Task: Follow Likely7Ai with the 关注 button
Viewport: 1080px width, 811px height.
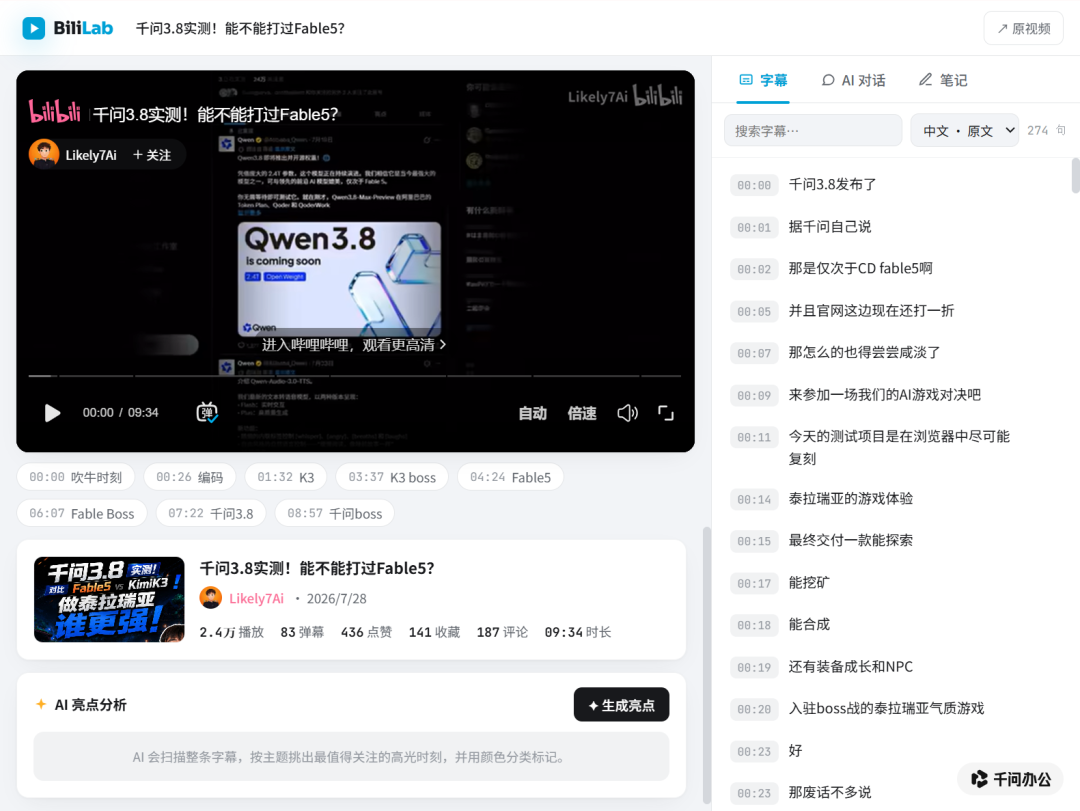Action: [x=152, y=155]
